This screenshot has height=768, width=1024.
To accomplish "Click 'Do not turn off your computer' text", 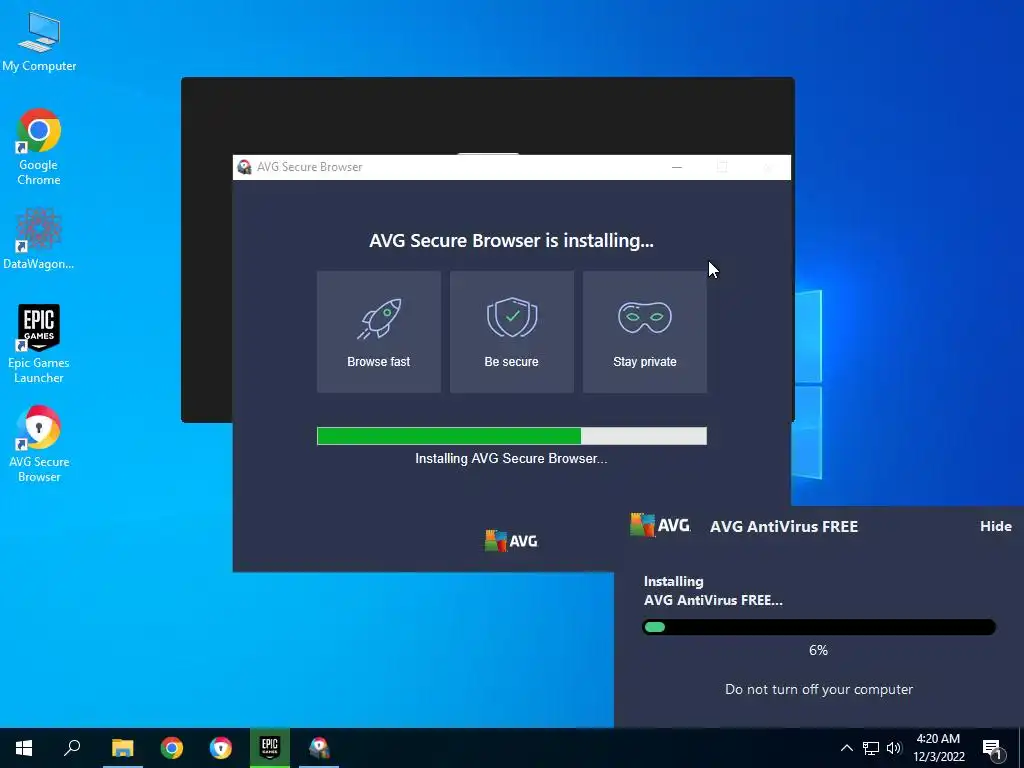I will click(819, 690).
